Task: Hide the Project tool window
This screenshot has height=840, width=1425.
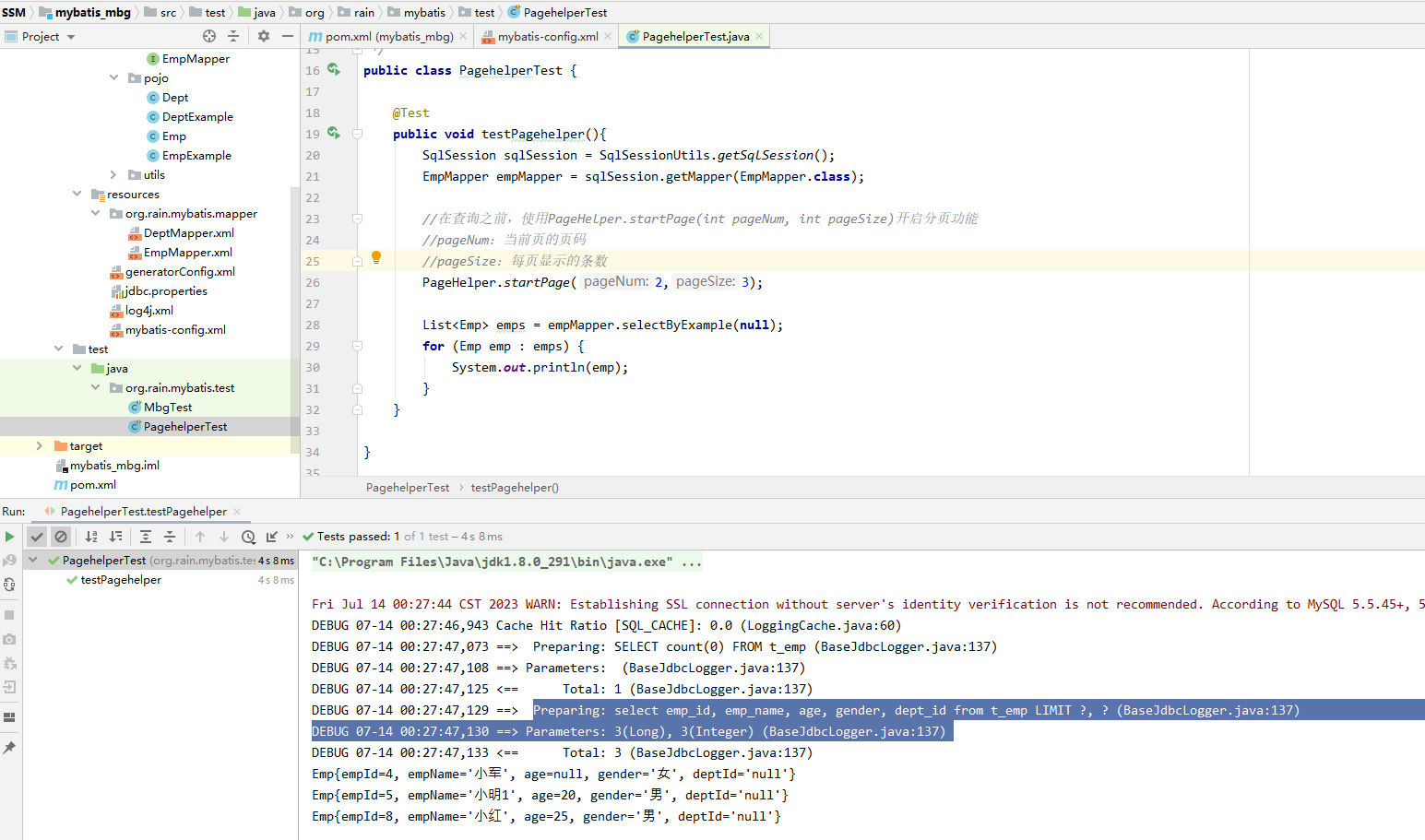Action: [x=288, y=36]
